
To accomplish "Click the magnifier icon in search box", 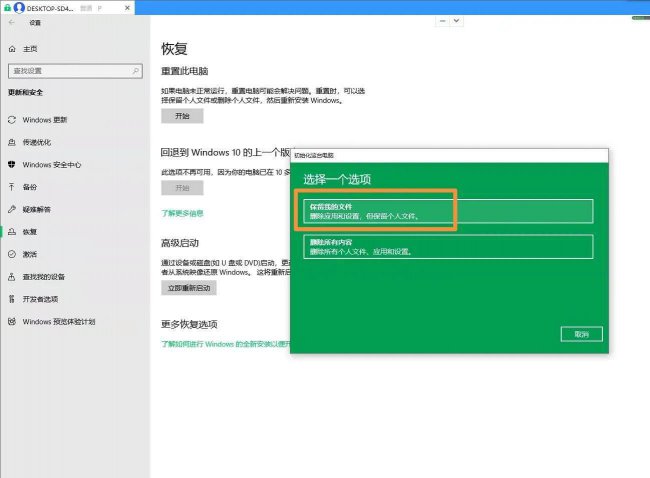I will tap(136, 71).
